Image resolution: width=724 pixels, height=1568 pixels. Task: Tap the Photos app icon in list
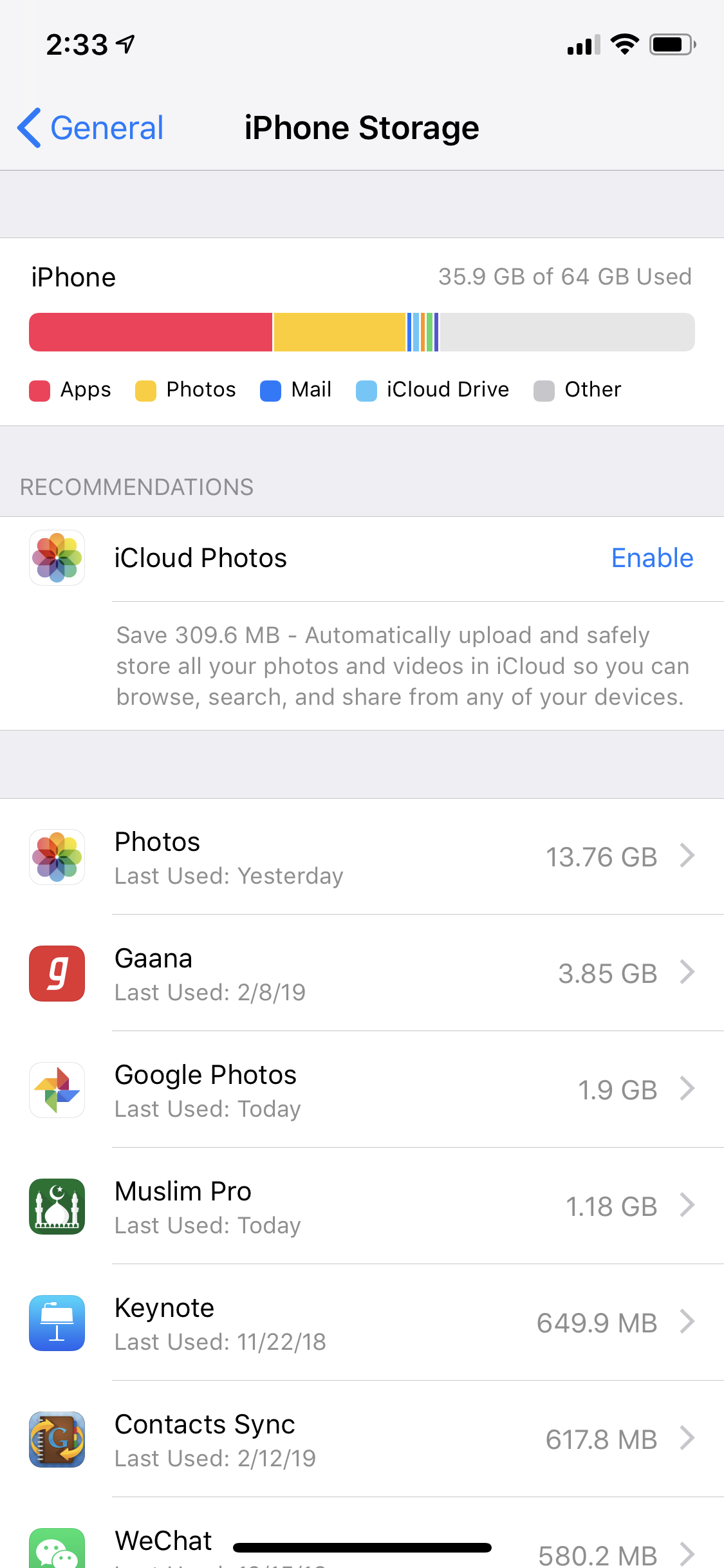point(57,857)
